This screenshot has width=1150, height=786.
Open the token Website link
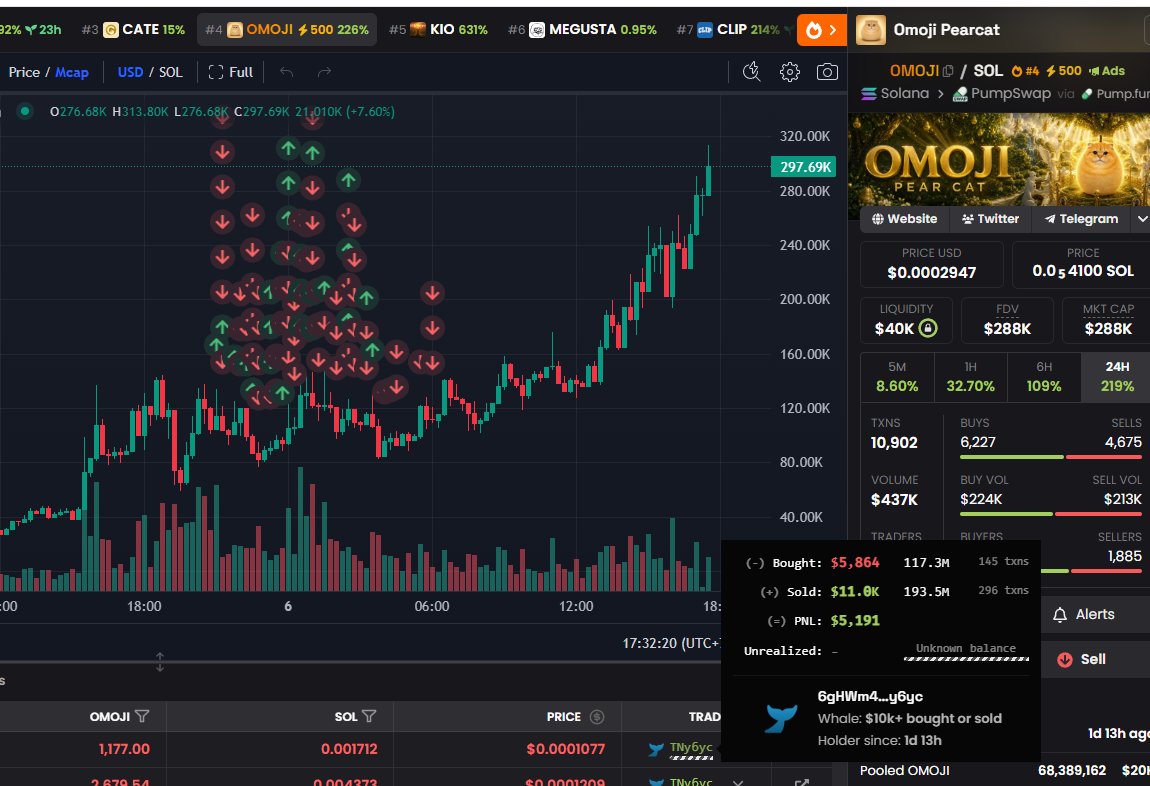tap(904, 218)
